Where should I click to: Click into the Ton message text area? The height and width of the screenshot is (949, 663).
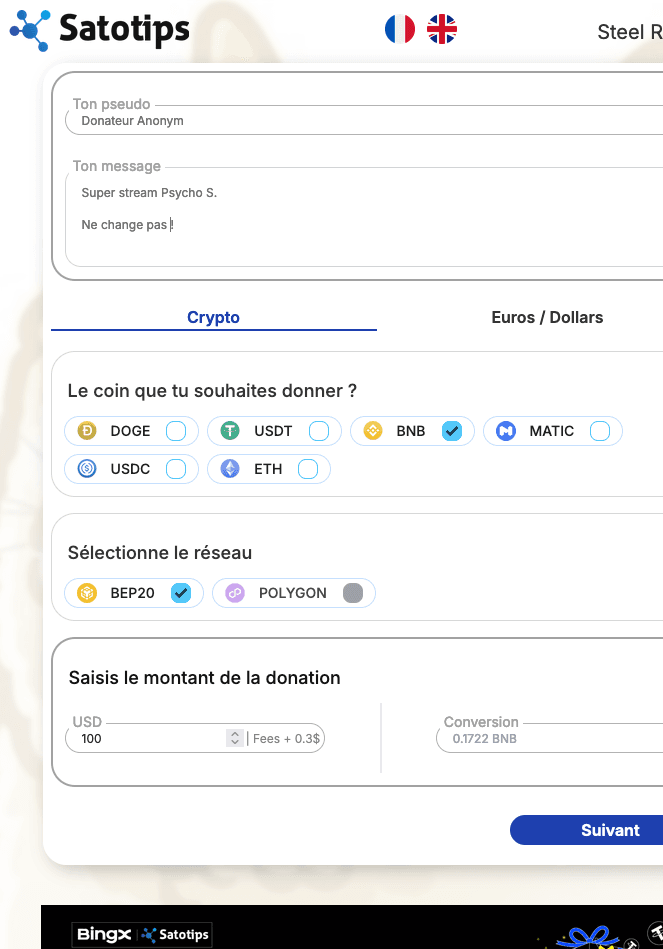[x=364, y=218]
